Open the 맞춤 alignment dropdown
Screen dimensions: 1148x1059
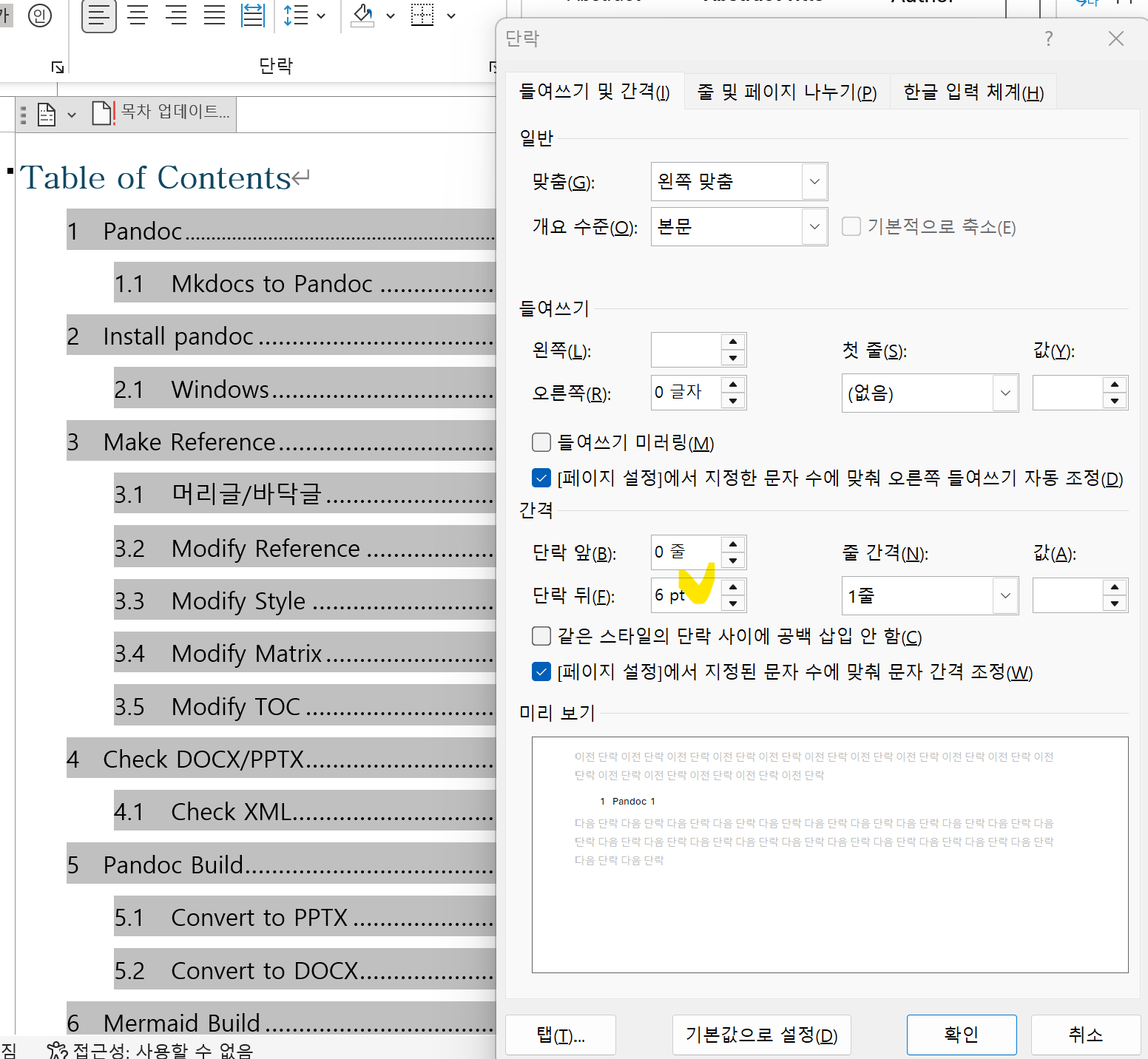739,181
